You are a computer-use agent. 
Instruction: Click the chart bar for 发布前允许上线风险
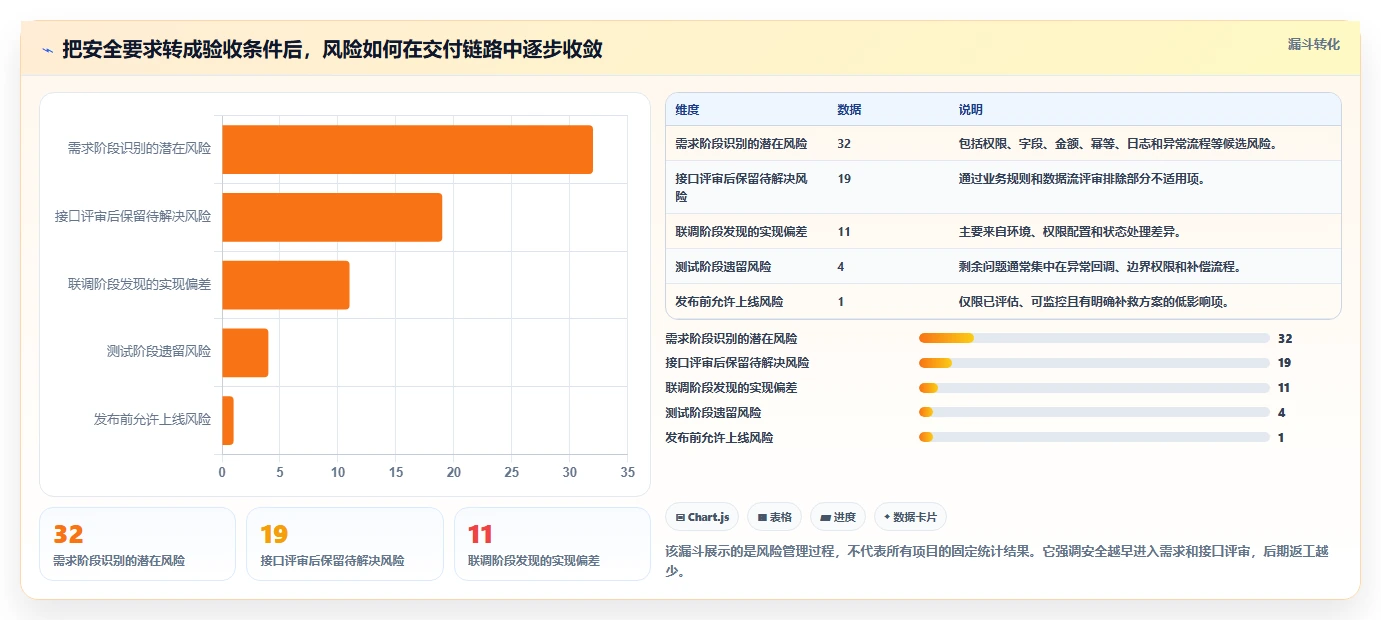pyautogui.click(x=228, y=420)
